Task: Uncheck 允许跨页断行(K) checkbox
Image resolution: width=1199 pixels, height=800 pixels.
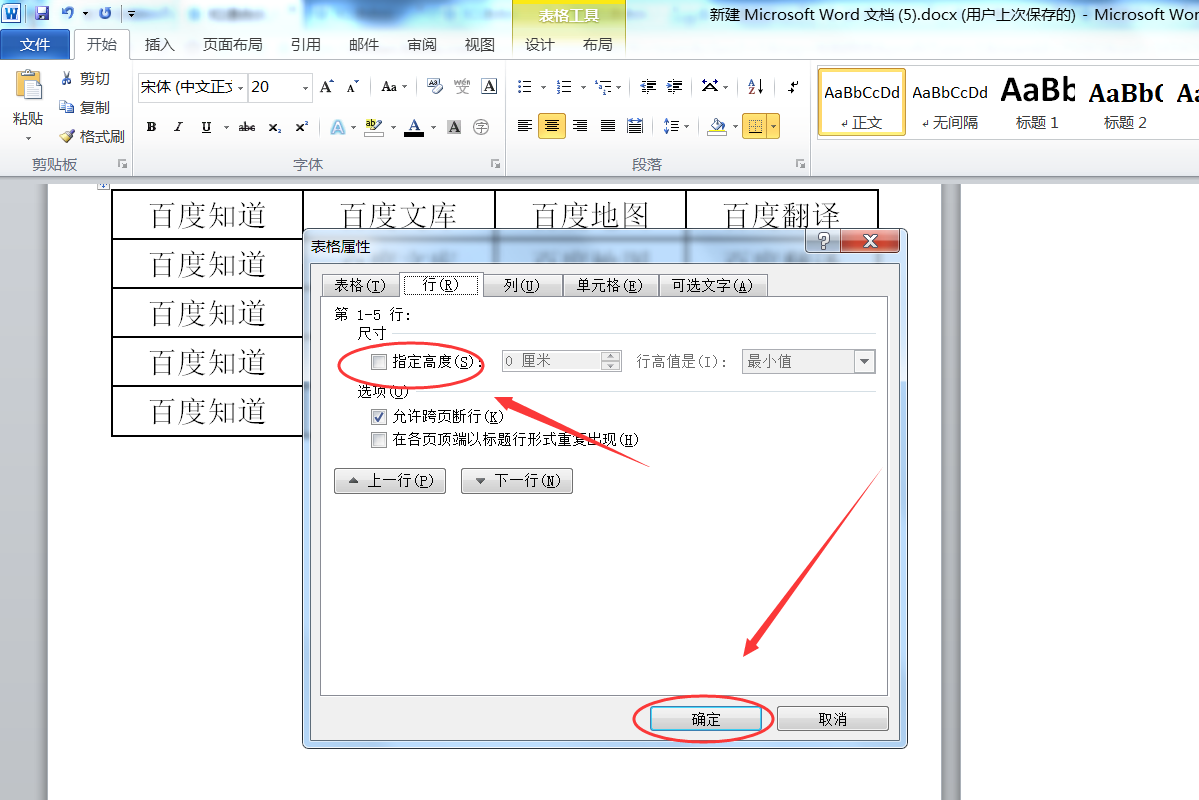Action: click(x=379, y=417)
